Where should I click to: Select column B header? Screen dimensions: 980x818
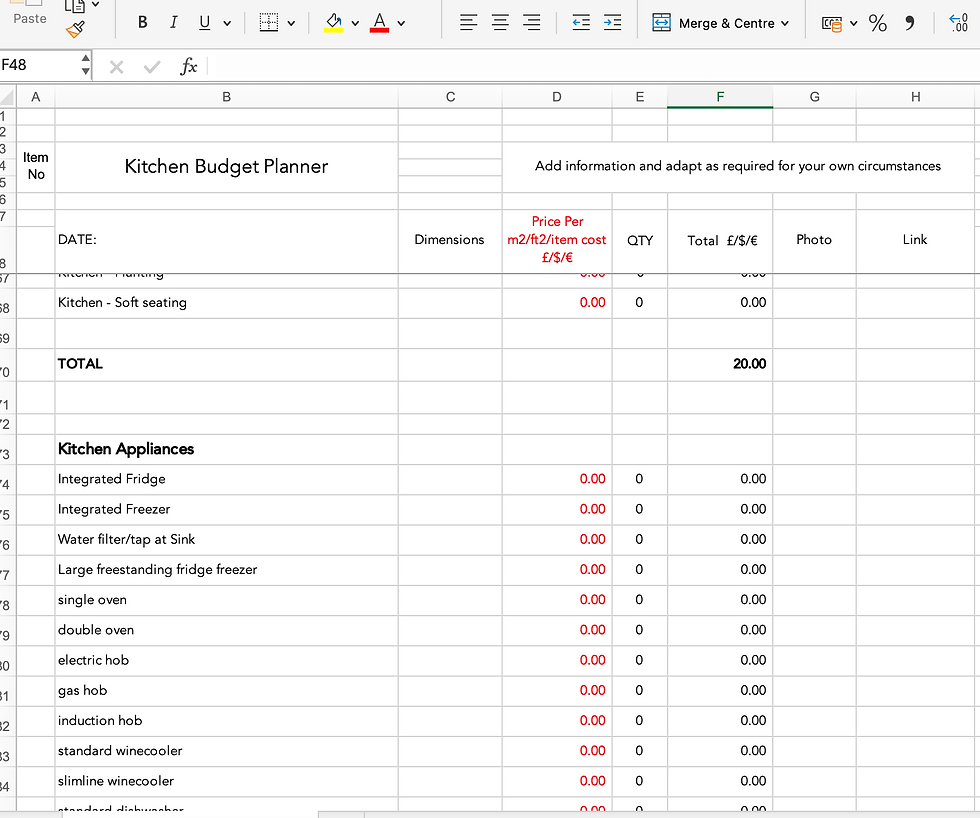[226, 97]
